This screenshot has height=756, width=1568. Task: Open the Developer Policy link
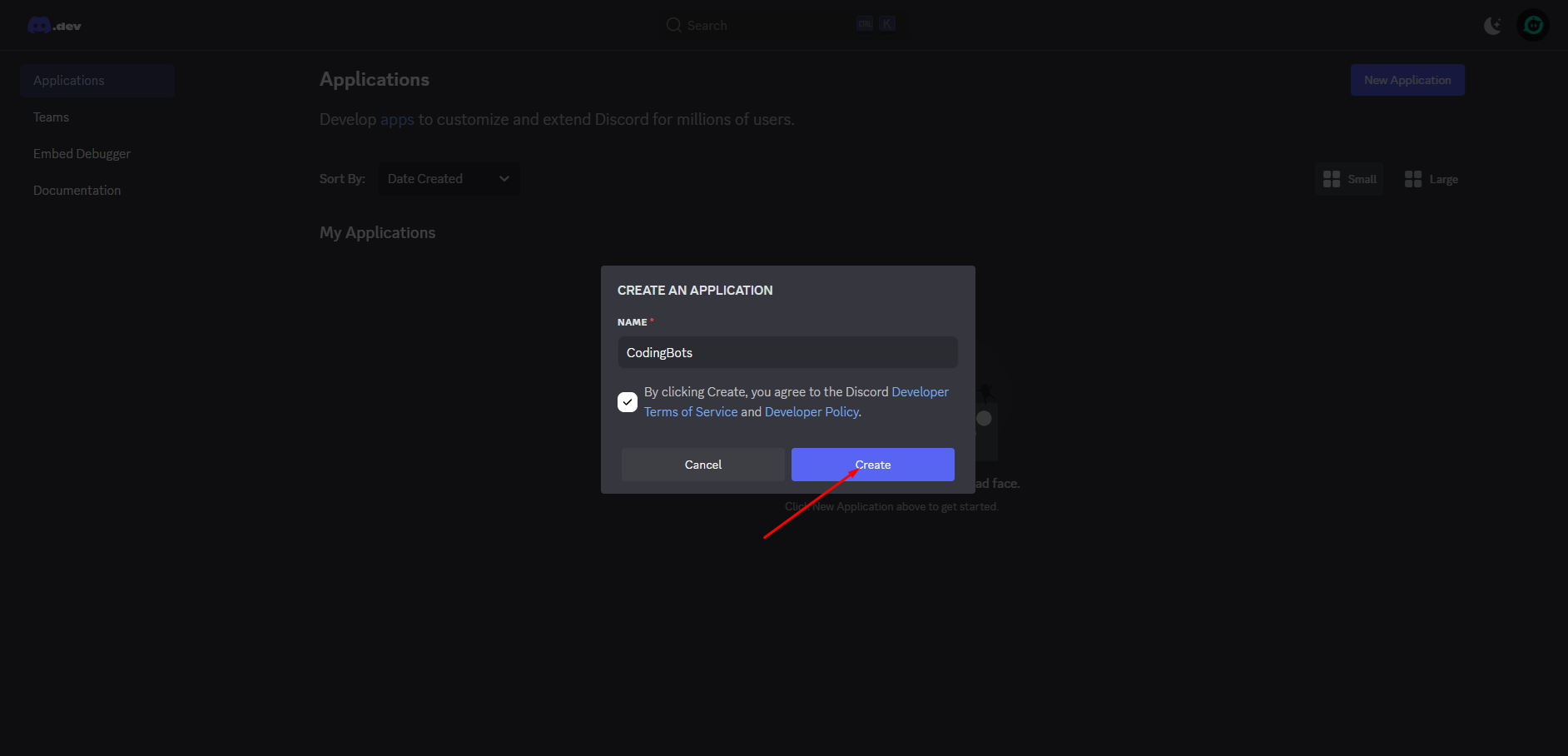click(x=811, y=412)
